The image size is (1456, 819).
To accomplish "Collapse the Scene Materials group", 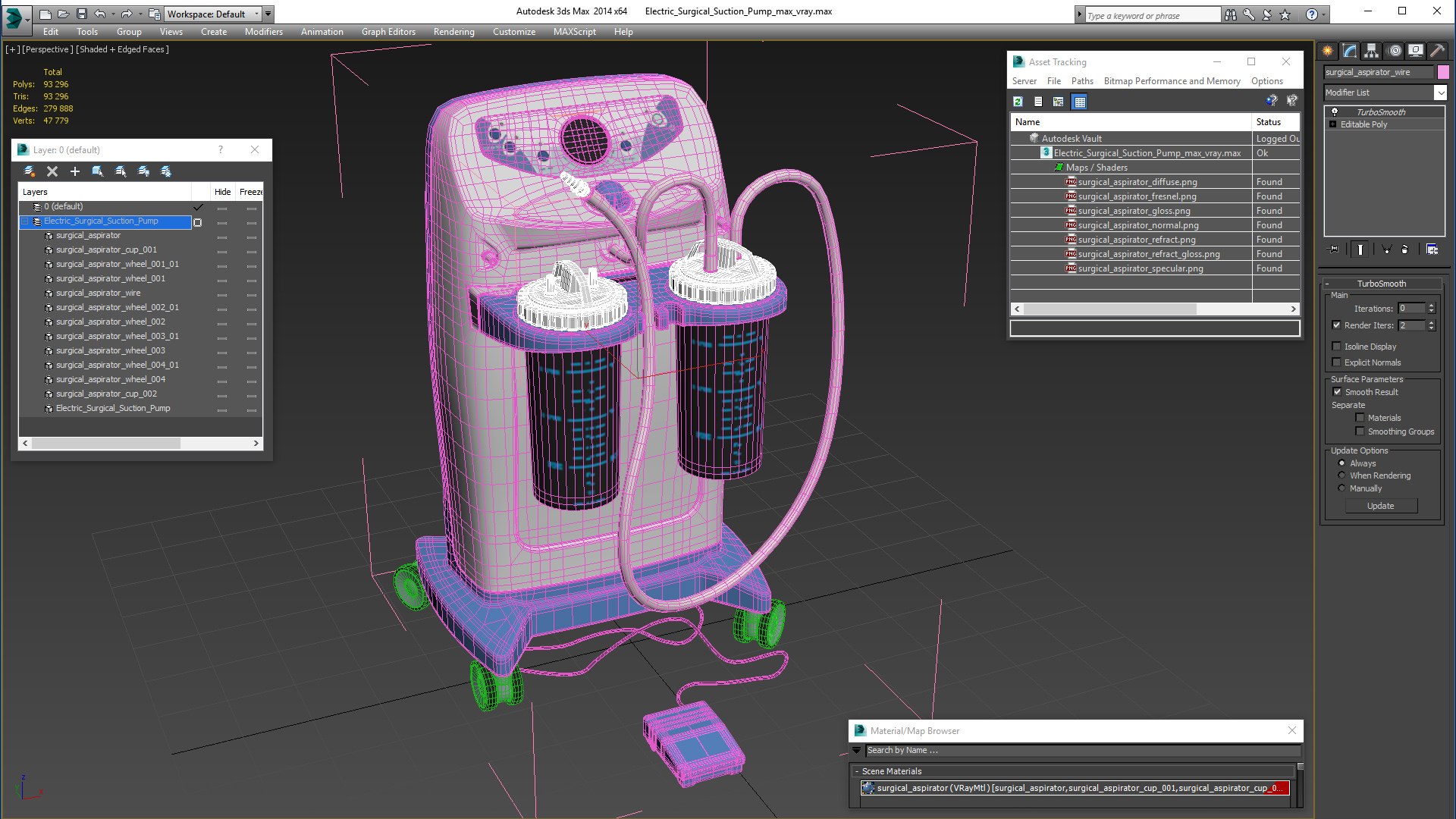I will 856,771.
